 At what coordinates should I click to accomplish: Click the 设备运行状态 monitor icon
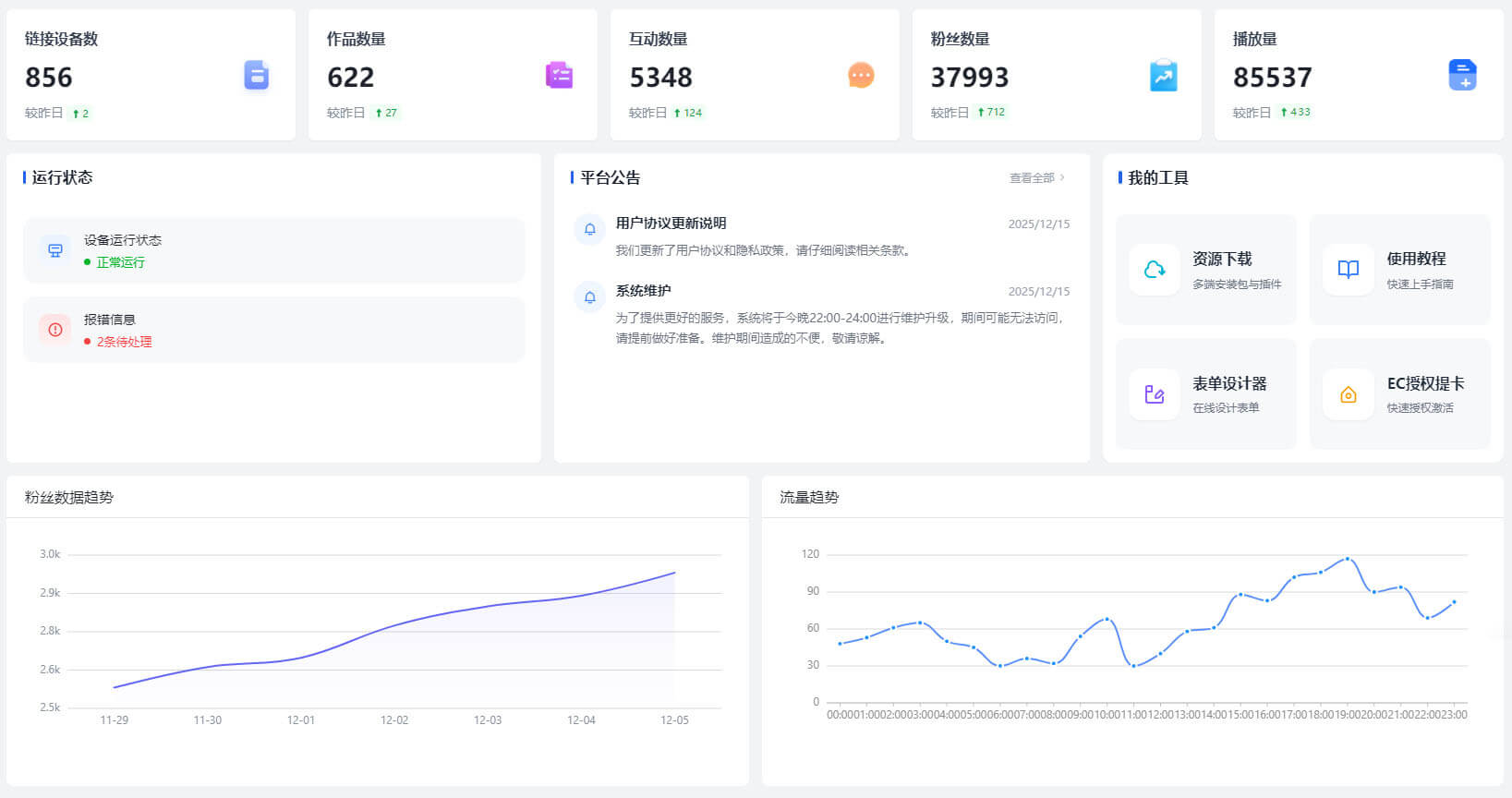tap(55, 250)
